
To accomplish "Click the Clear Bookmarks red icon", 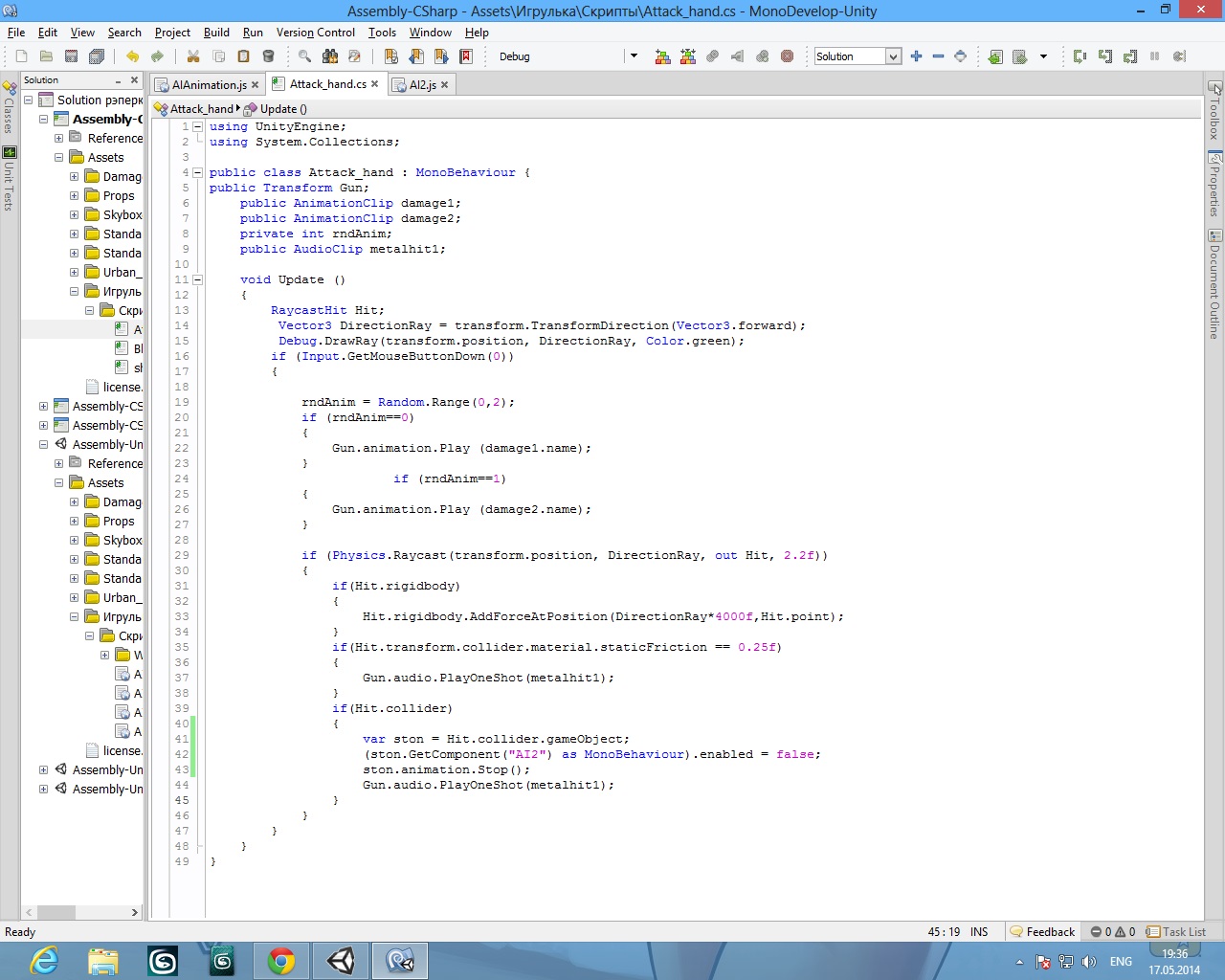I will tap(466, 56).
